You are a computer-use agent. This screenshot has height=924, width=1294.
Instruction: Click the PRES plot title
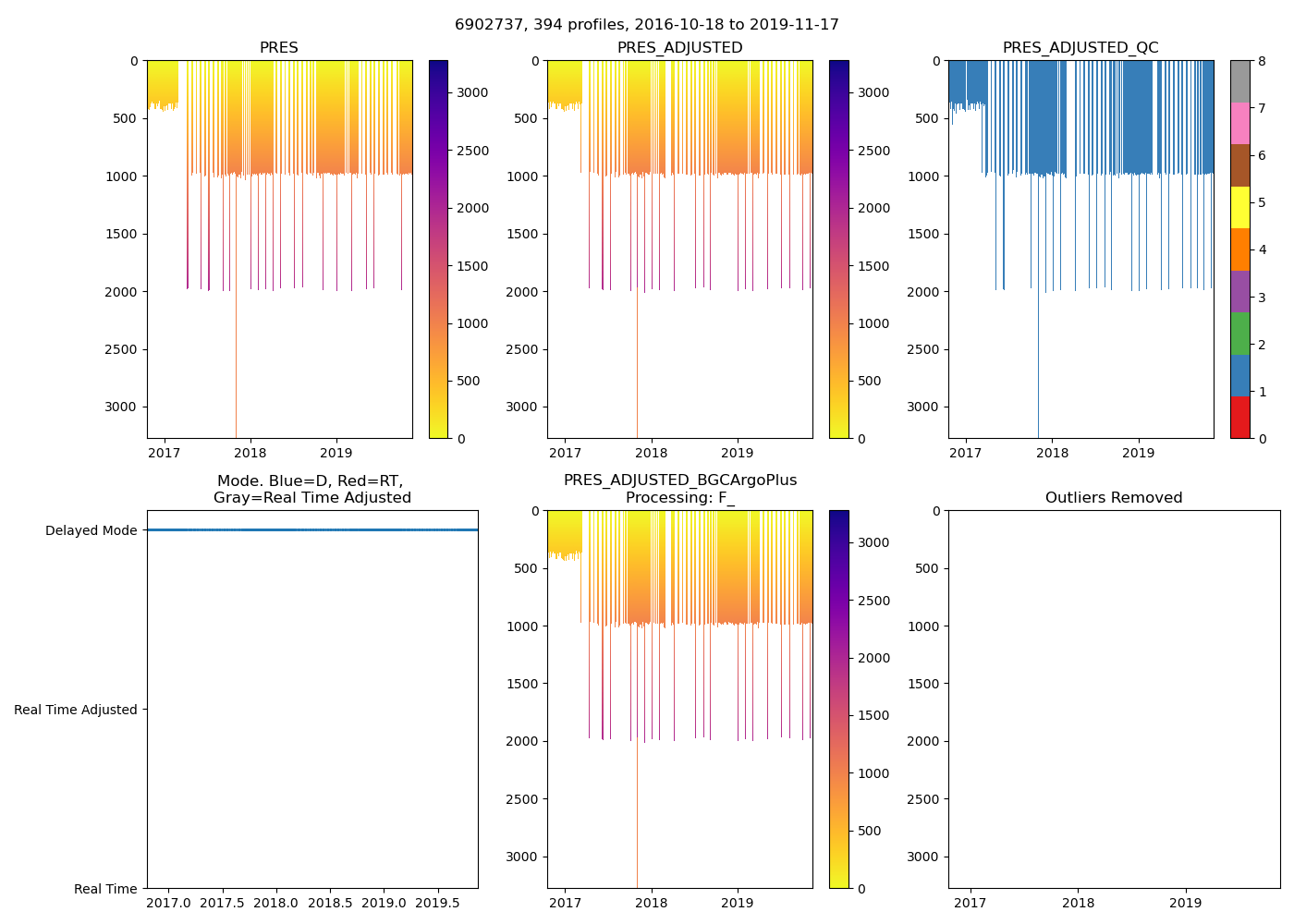click(x=279, y=48)
